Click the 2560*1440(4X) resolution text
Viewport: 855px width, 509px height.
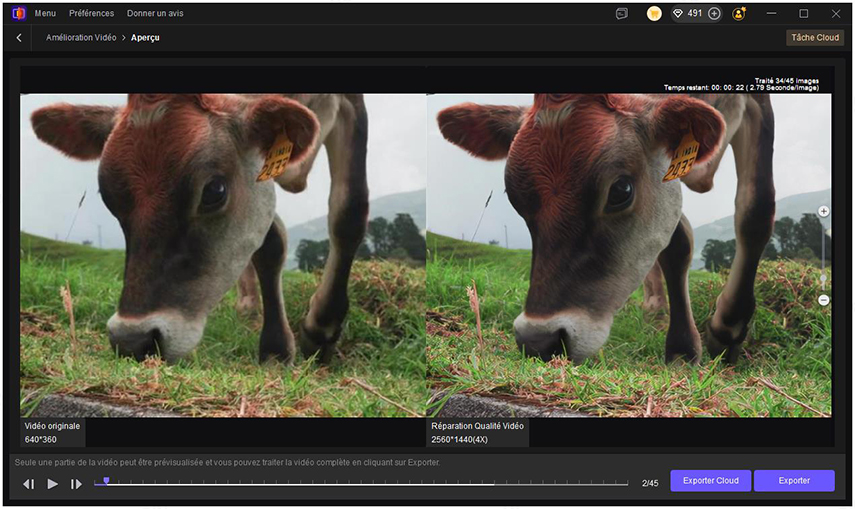pos(459,439)
